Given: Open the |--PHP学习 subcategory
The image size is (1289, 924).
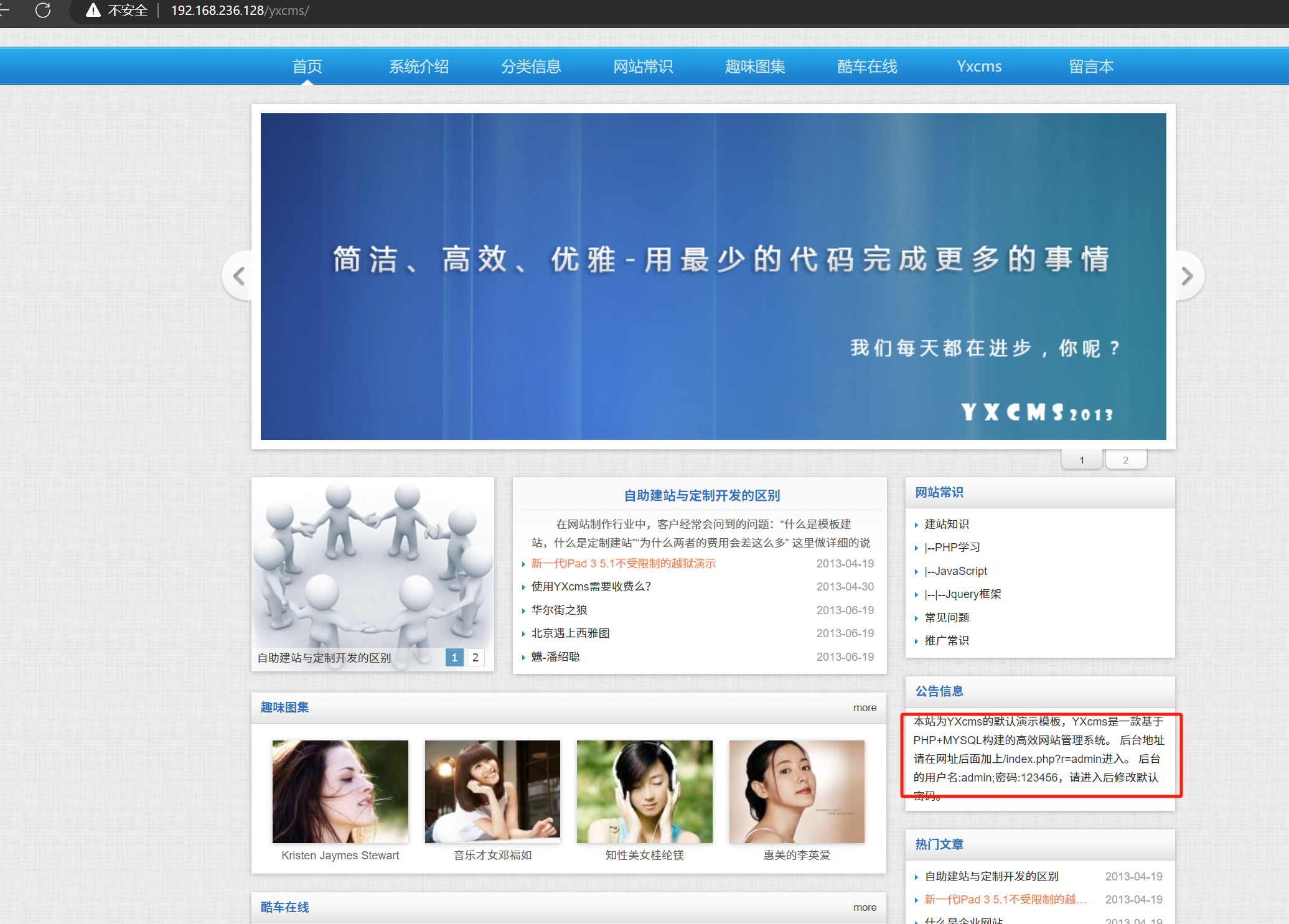Looking at the screenshot, I should click(x=952, y=548).
